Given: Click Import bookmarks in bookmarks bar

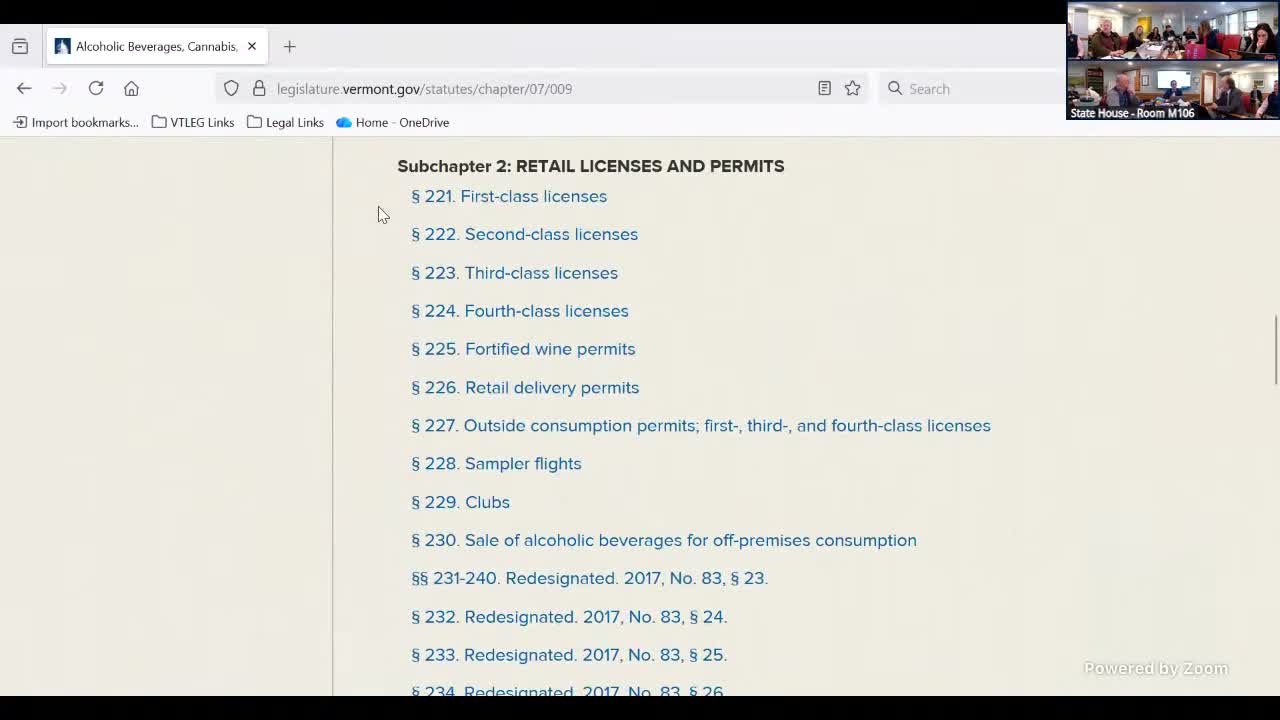Looking at the screenshot, I should point(75,122).
